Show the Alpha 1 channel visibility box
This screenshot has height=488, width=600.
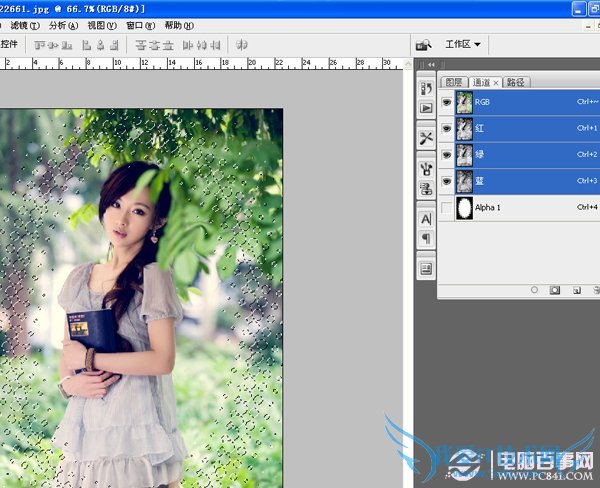[446, 207]
